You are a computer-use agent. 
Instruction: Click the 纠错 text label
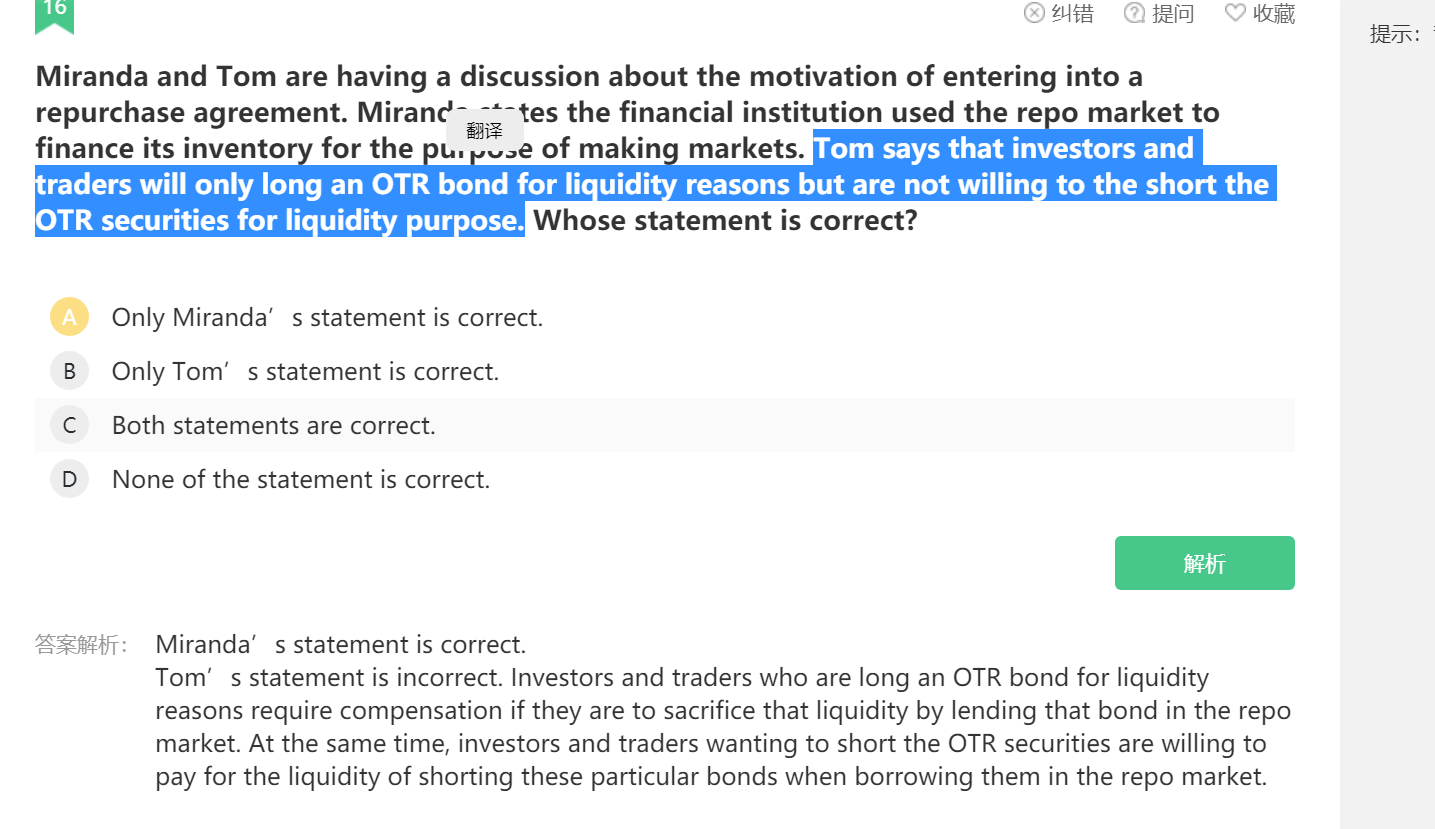(x=1072, y=13)
